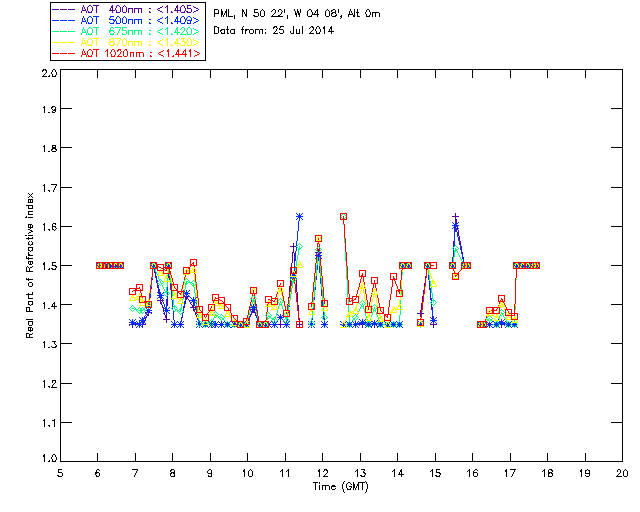Screen dimensions: 640x512
Task: Click the AOT 500nm legend entry
Action: pos(128,20)
